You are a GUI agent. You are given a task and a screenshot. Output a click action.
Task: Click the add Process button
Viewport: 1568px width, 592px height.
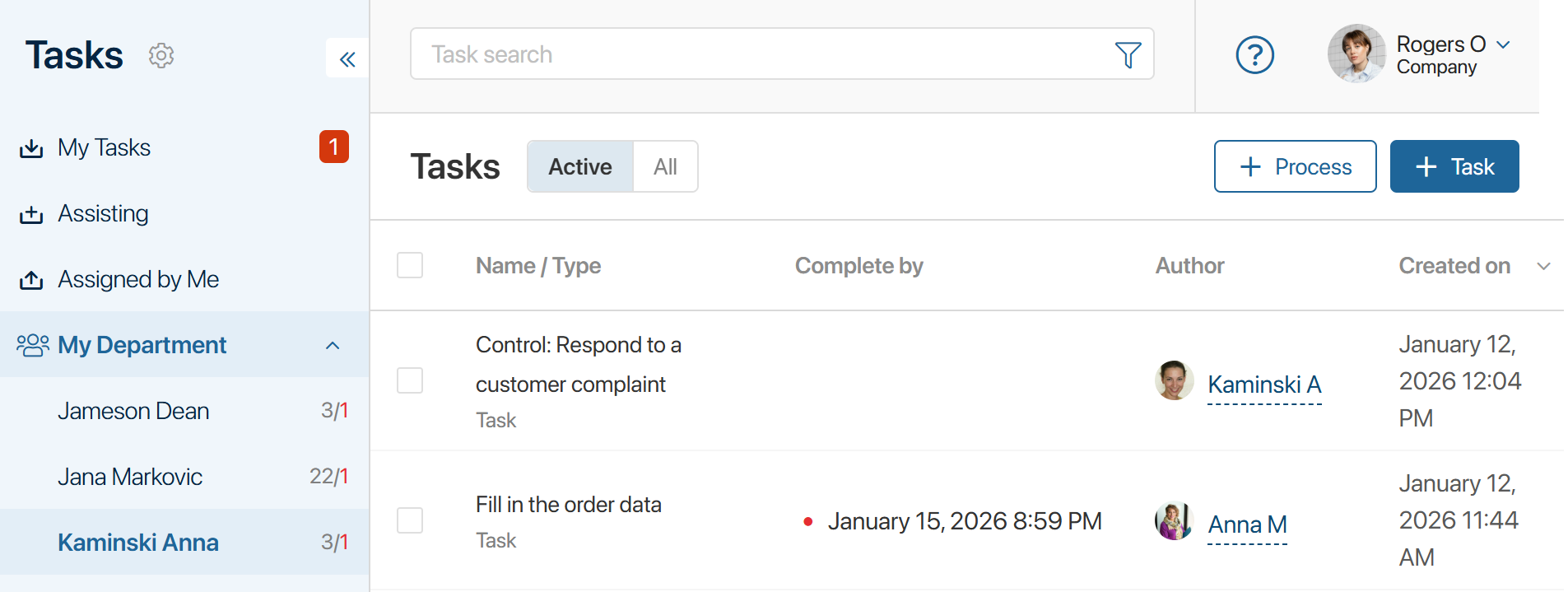(x=1295, y=167)
